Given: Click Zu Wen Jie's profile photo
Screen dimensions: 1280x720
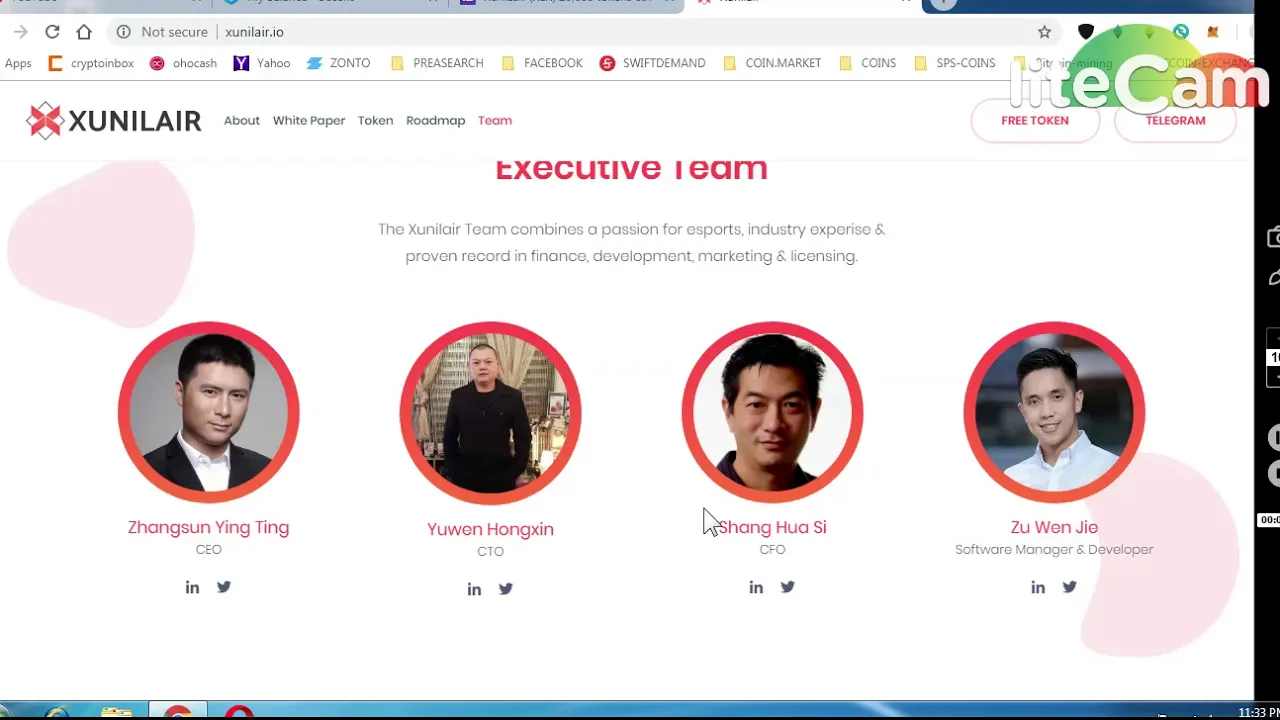Looking at the screenshot, I should 1054,412.
